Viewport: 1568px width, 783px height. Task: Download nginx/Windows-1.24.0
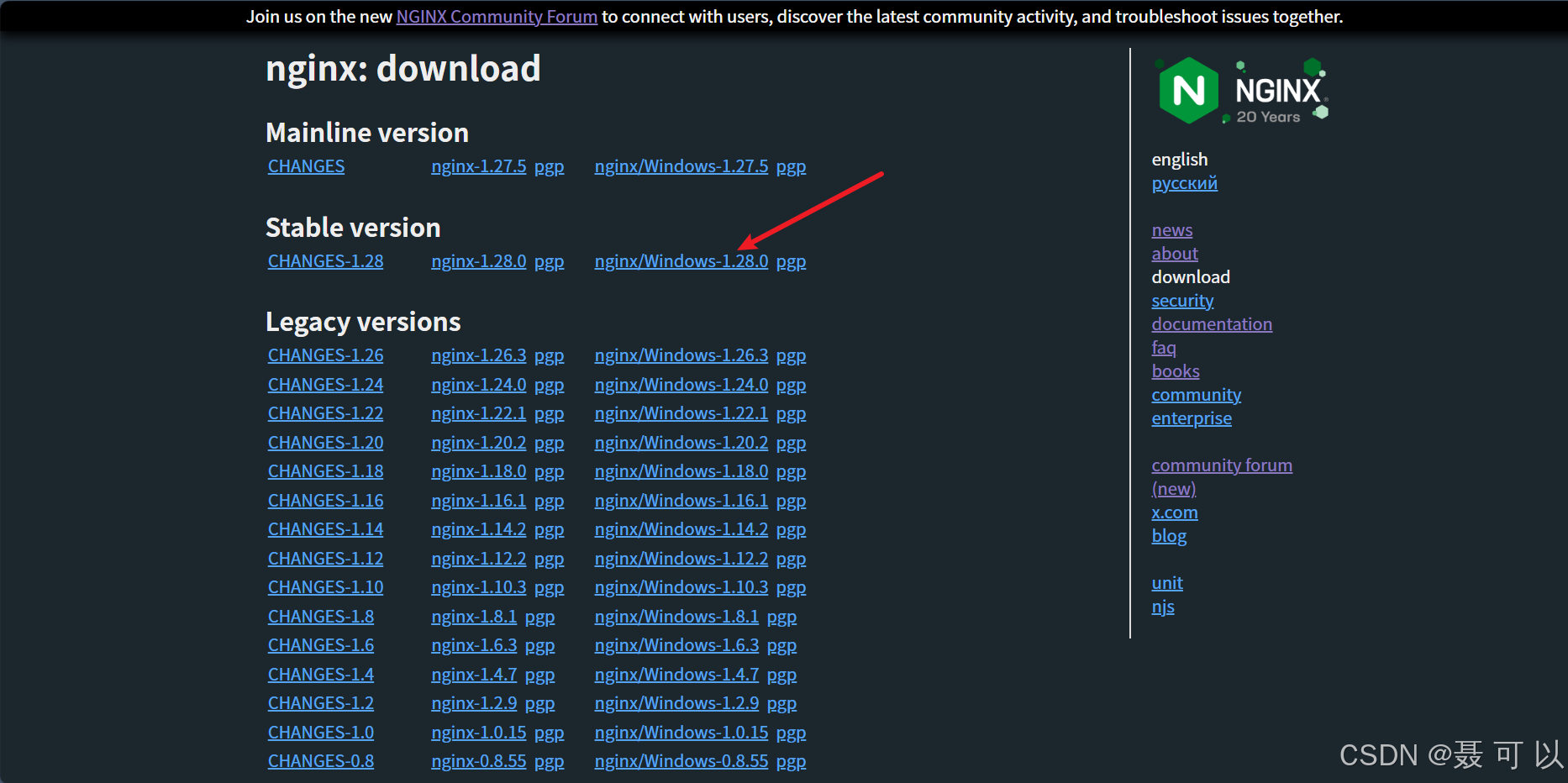[681, 385]
